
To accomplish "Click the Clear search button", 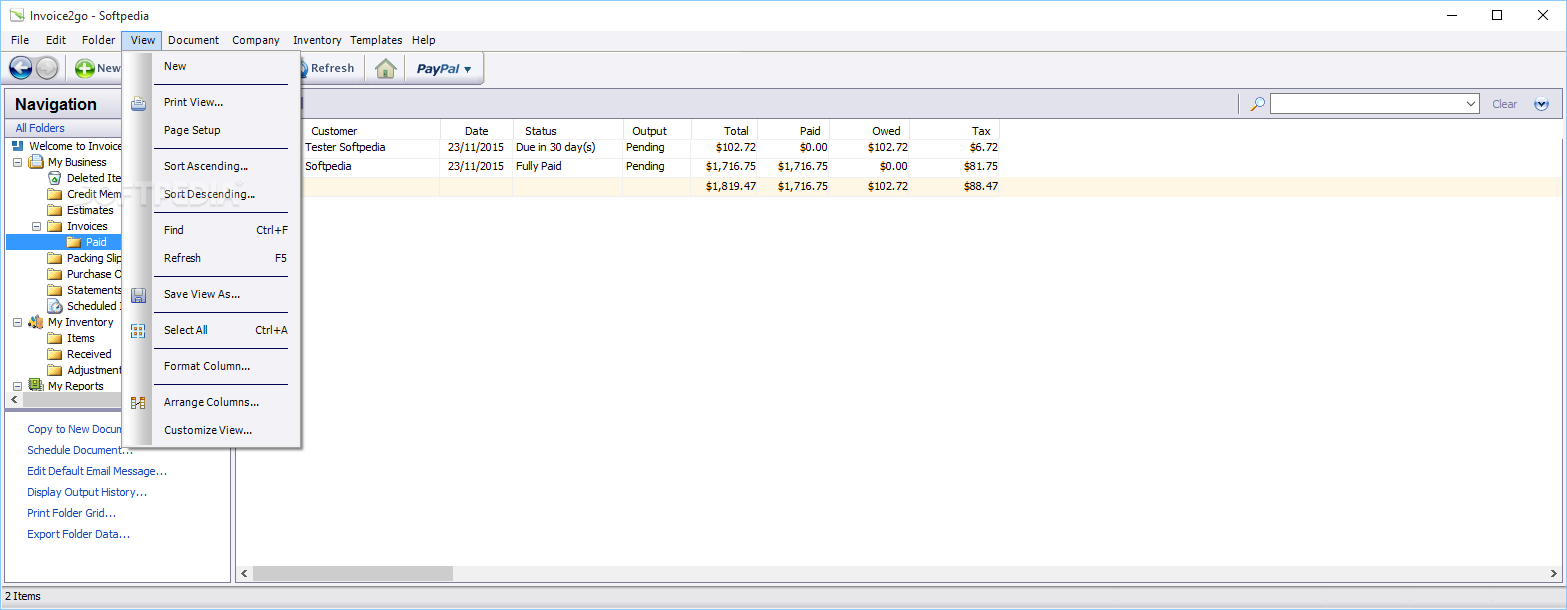I will tap(1504, 104).
